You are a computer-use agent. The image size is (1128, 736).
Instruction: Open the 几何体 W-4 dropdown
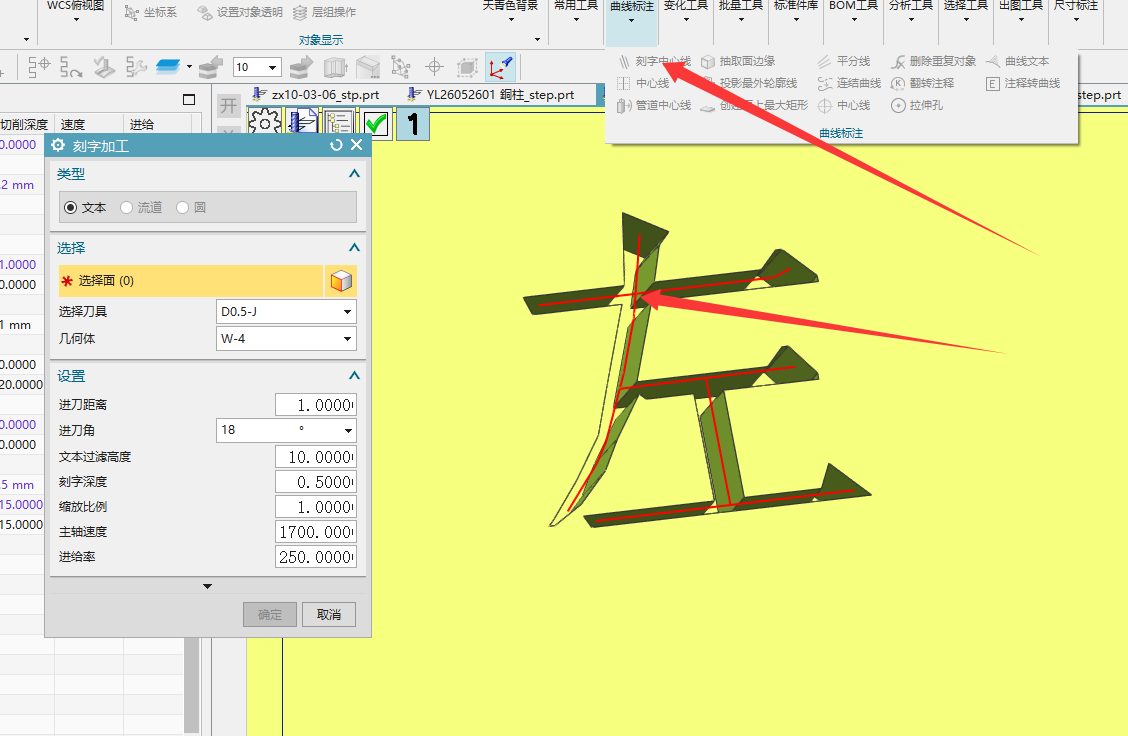[x=286, y=338]
